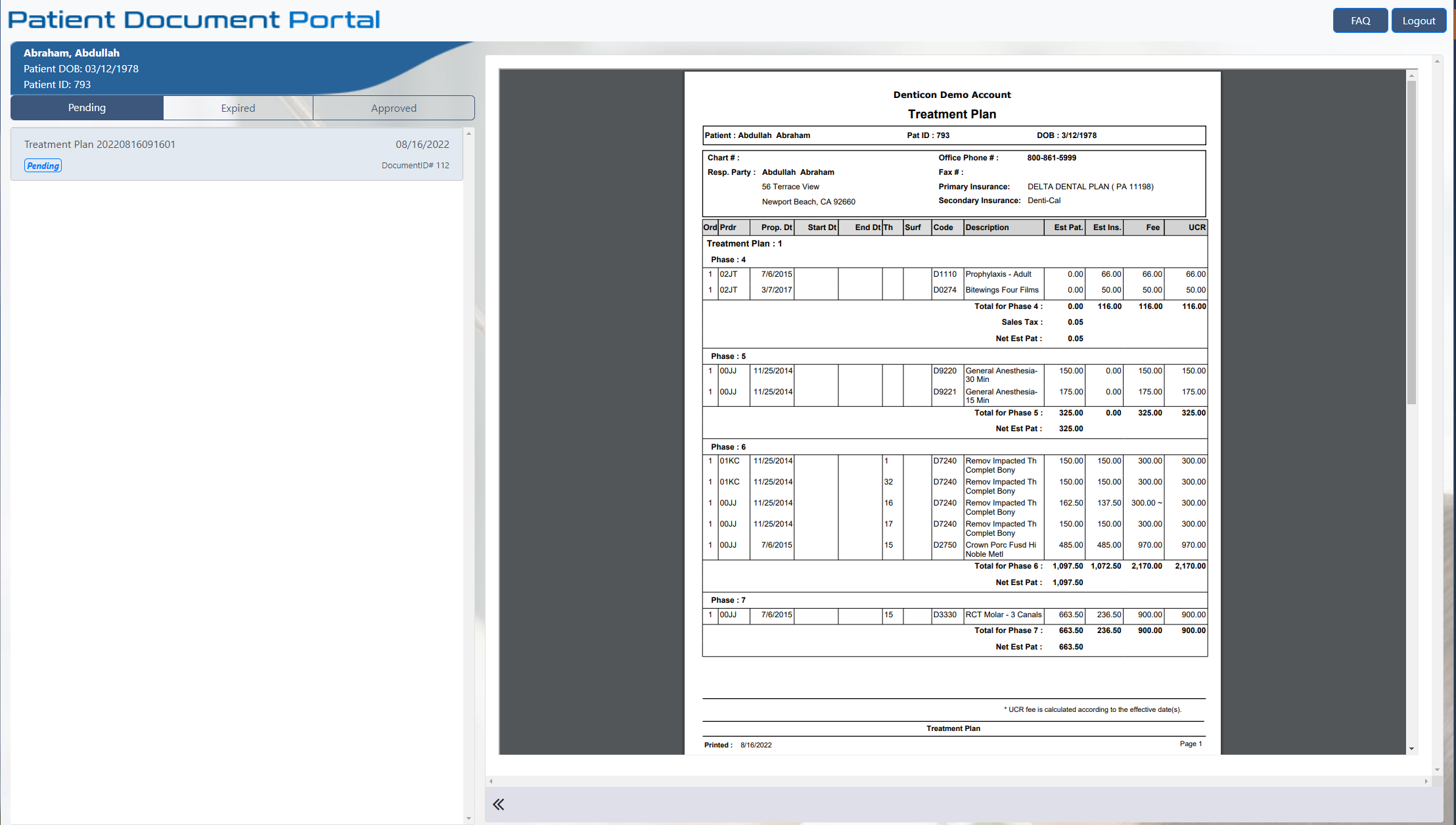Click the document viewer vertical scrollbar thumb
Image resolution: width=1456 pixels, height=825 pixels.
click(1411, 243)
